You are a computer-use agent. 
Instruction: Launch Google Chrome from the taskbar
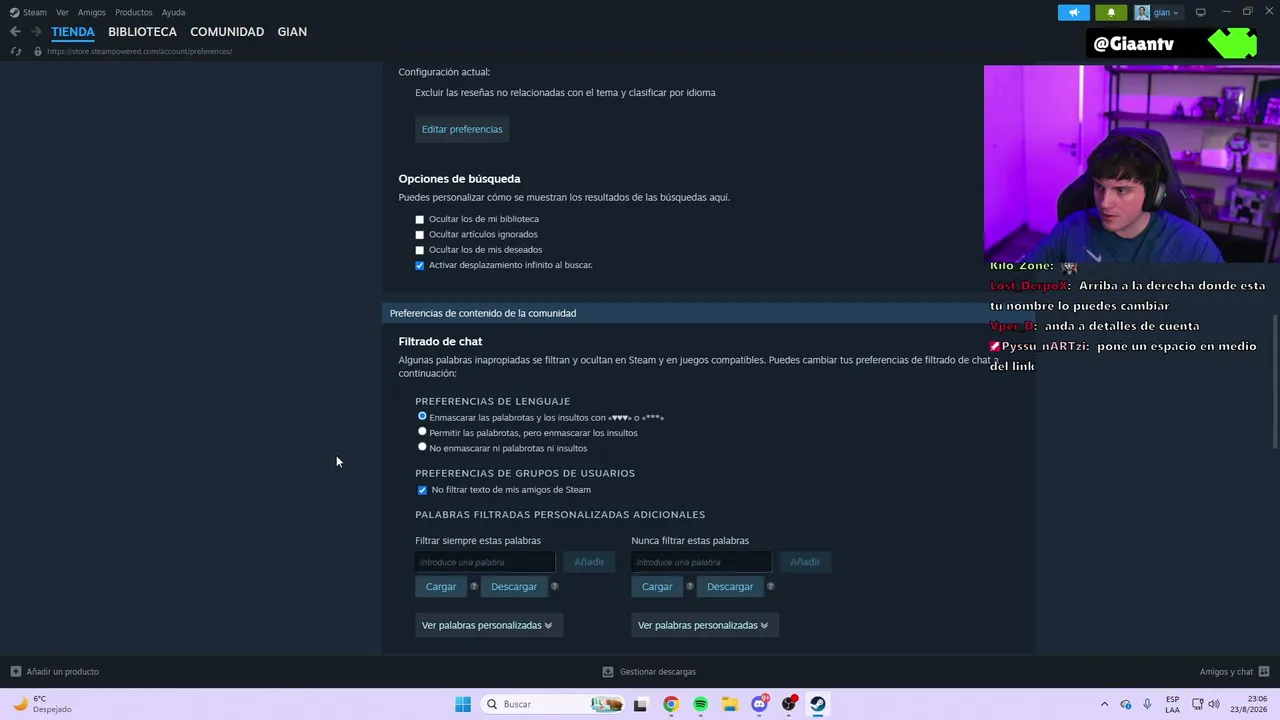[x=671, y=704]
